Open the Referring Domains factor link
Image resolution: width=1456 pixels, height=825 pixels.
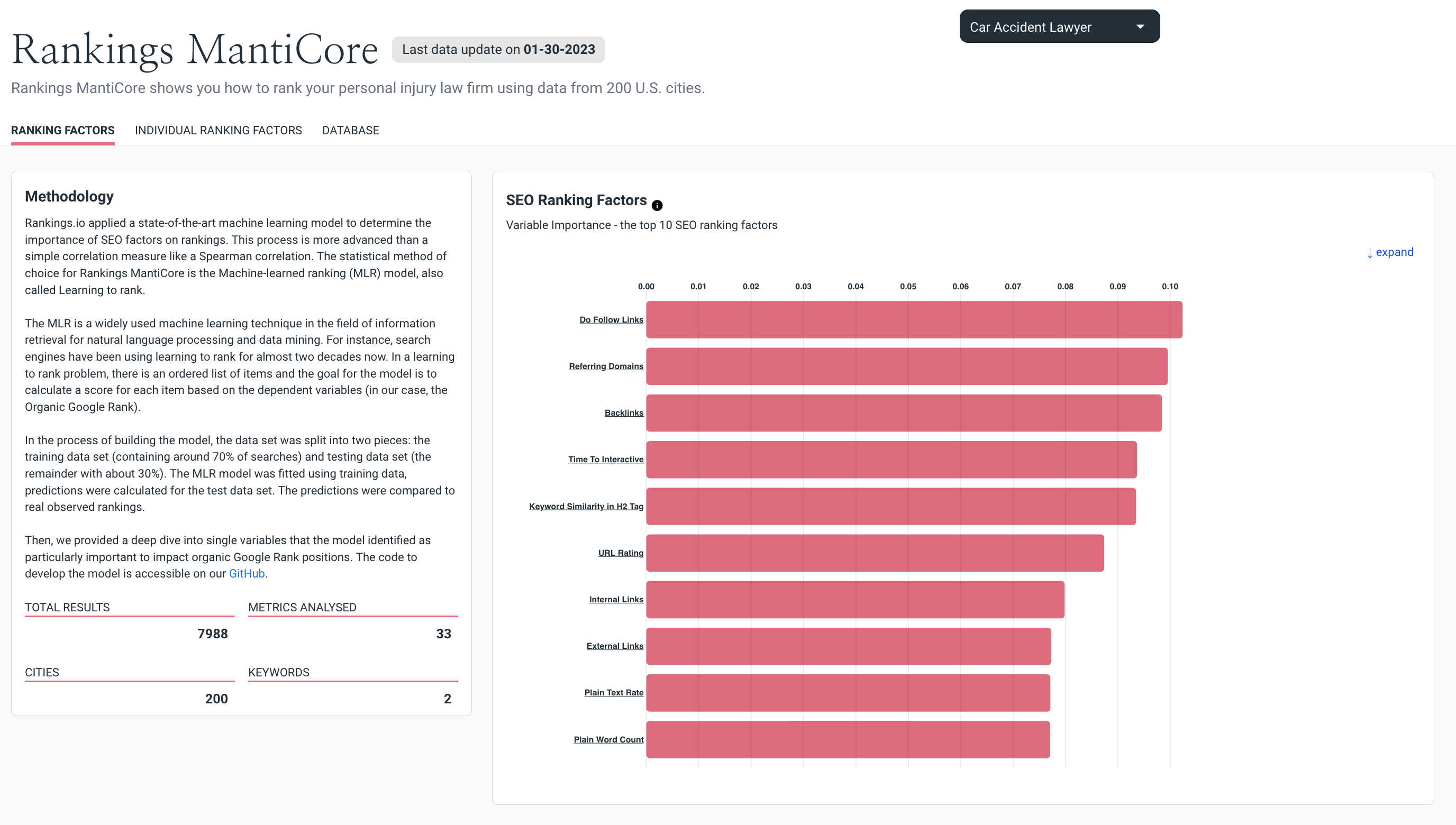[x=606, y=366]
